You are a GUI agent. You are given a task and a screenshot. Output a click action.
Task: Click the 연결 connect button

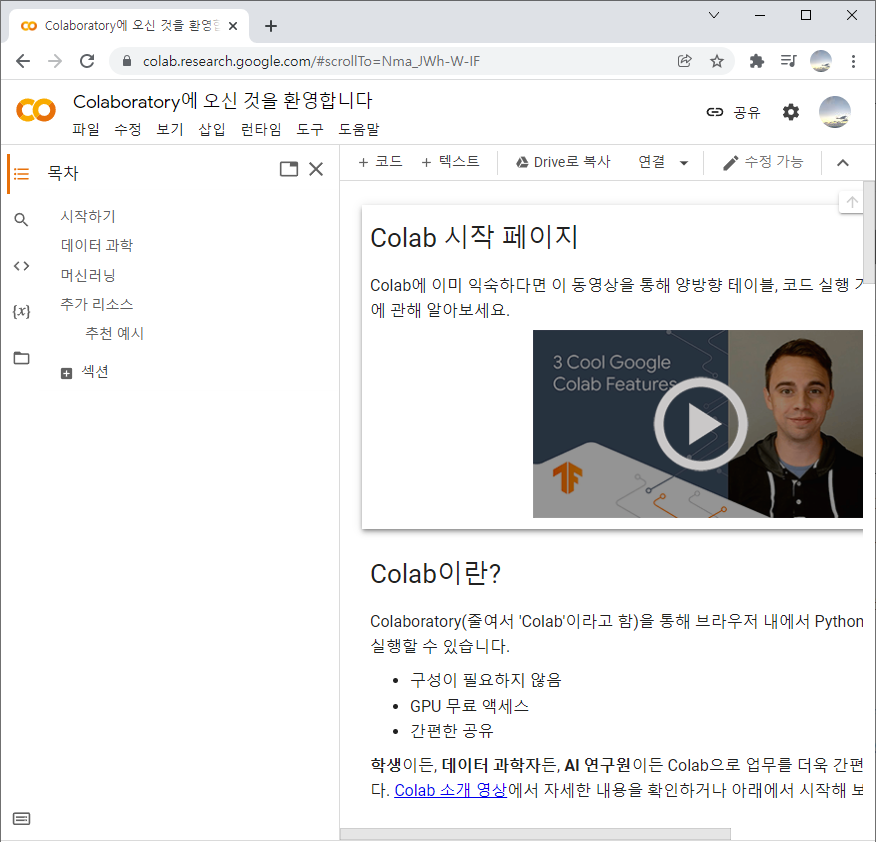[652, 162]
